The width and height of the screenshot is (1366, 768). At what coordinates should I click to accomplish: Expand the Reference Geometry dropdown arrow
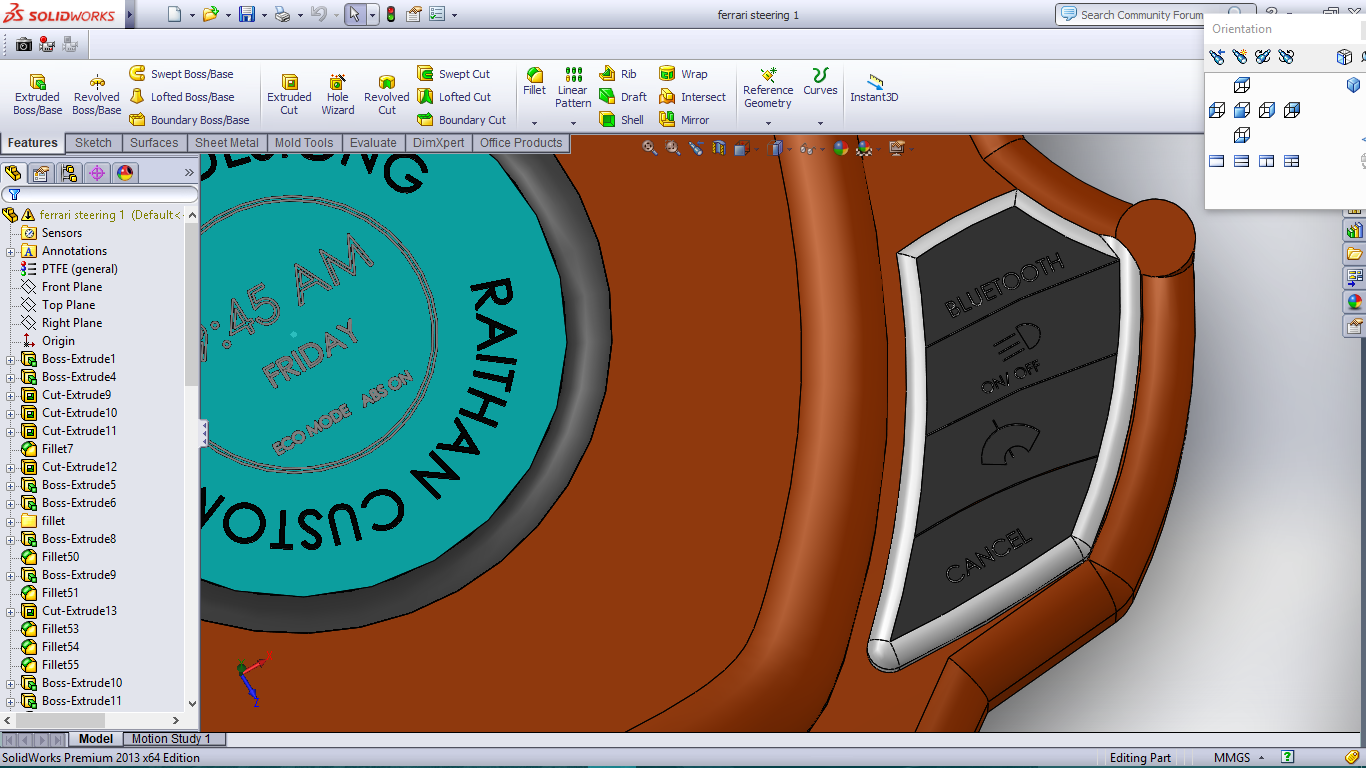768,123
